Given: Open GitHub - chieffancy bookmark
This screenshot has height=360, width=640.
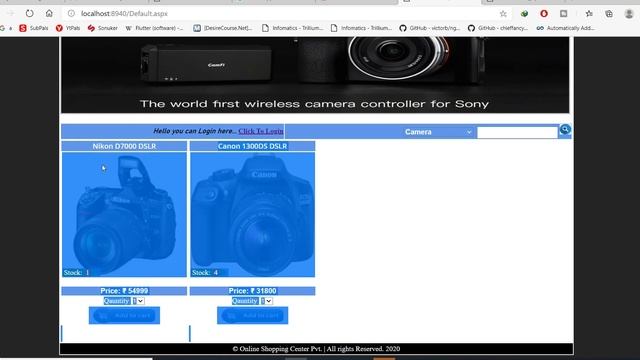Looking at the screenshot, I should click(498, 28).
